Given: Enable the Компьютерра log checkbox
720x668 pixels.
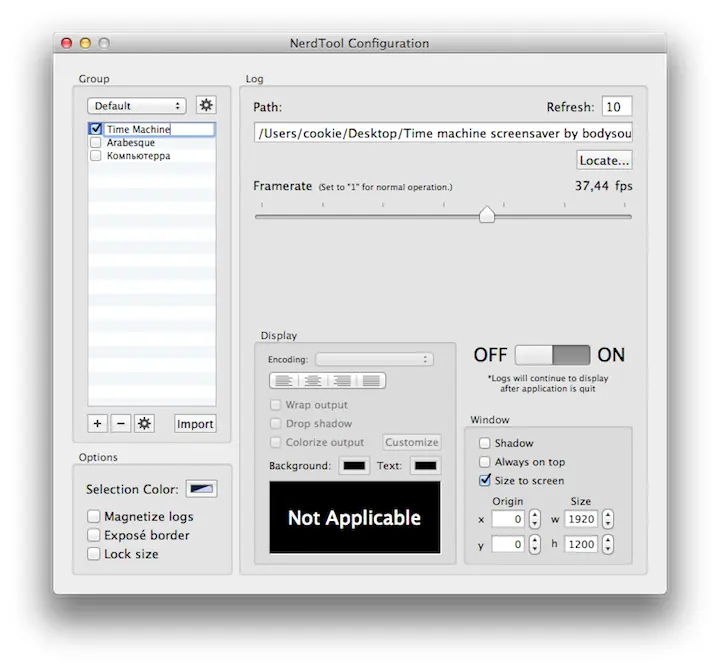Looking at the screenshot, I should point(96,156).
